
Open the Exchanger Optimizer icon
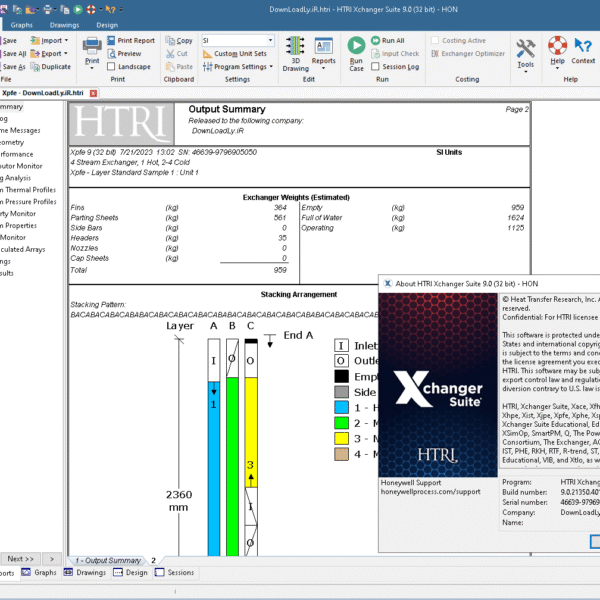(435, 54)
